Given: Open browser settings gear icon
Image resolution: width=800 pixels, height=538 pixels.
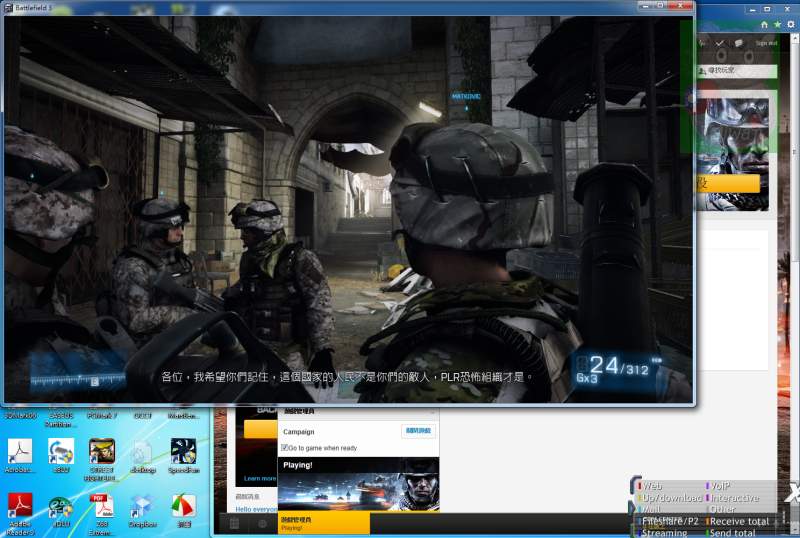Looking at the screenshot, I should (x=790, y=24).
